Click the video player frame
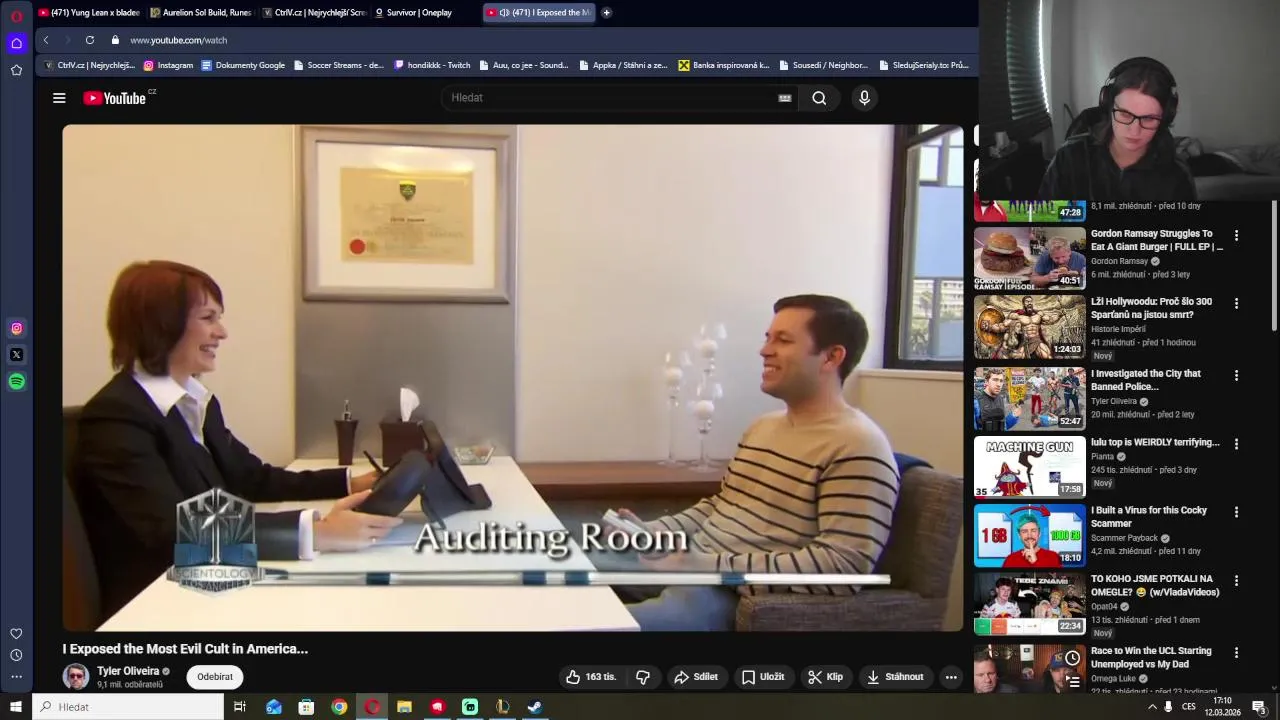This screenshot has width=1280, height=720. point(513,378)
